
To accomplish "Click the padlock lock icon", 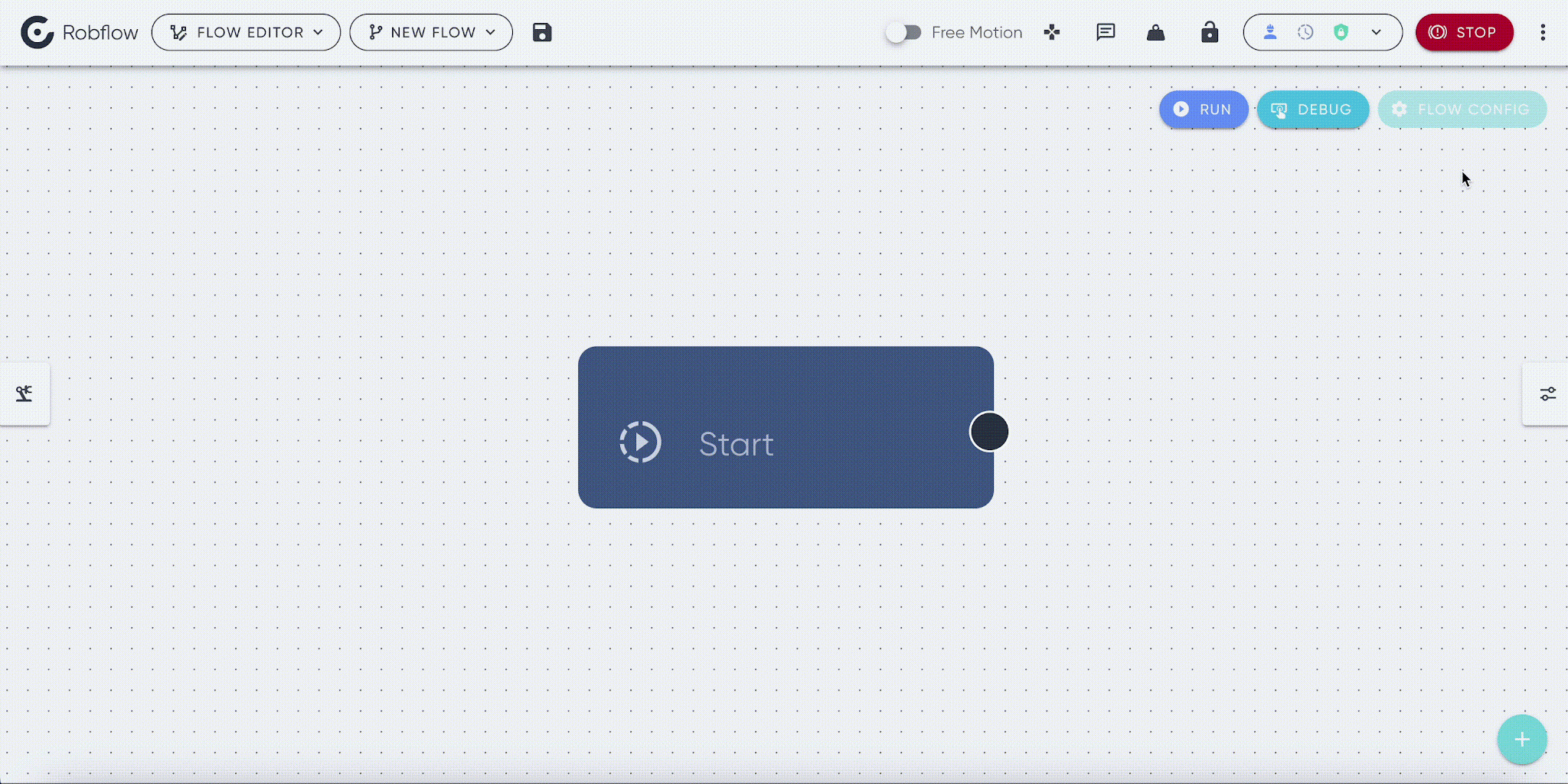I will pos(1210,32).
